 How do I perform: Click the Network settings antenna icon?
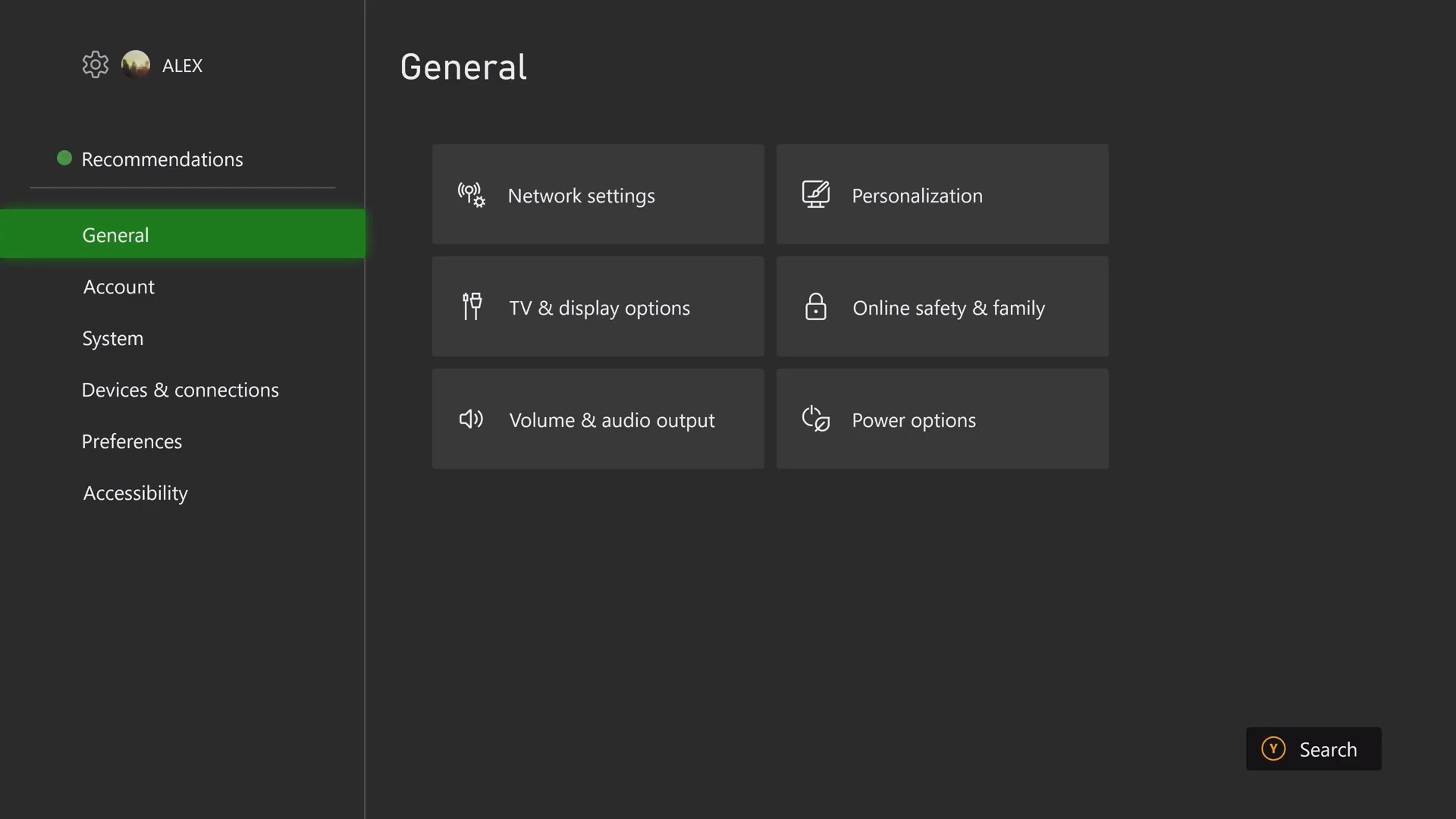[x=471, y=195]
